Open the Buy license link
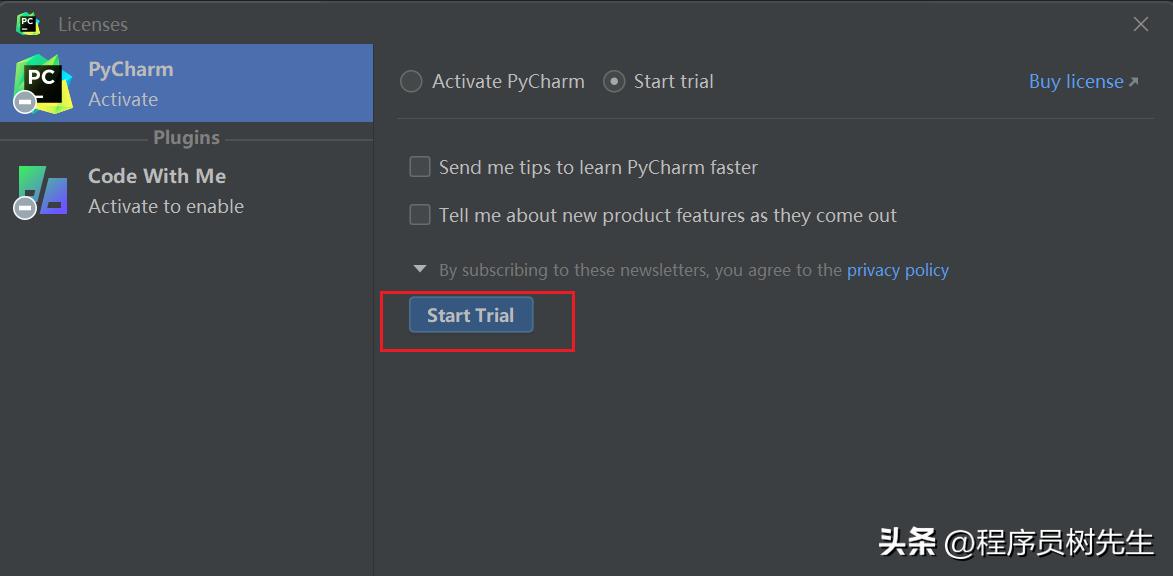This screenshot has height=576, width=1173. tap(1076, 82)
